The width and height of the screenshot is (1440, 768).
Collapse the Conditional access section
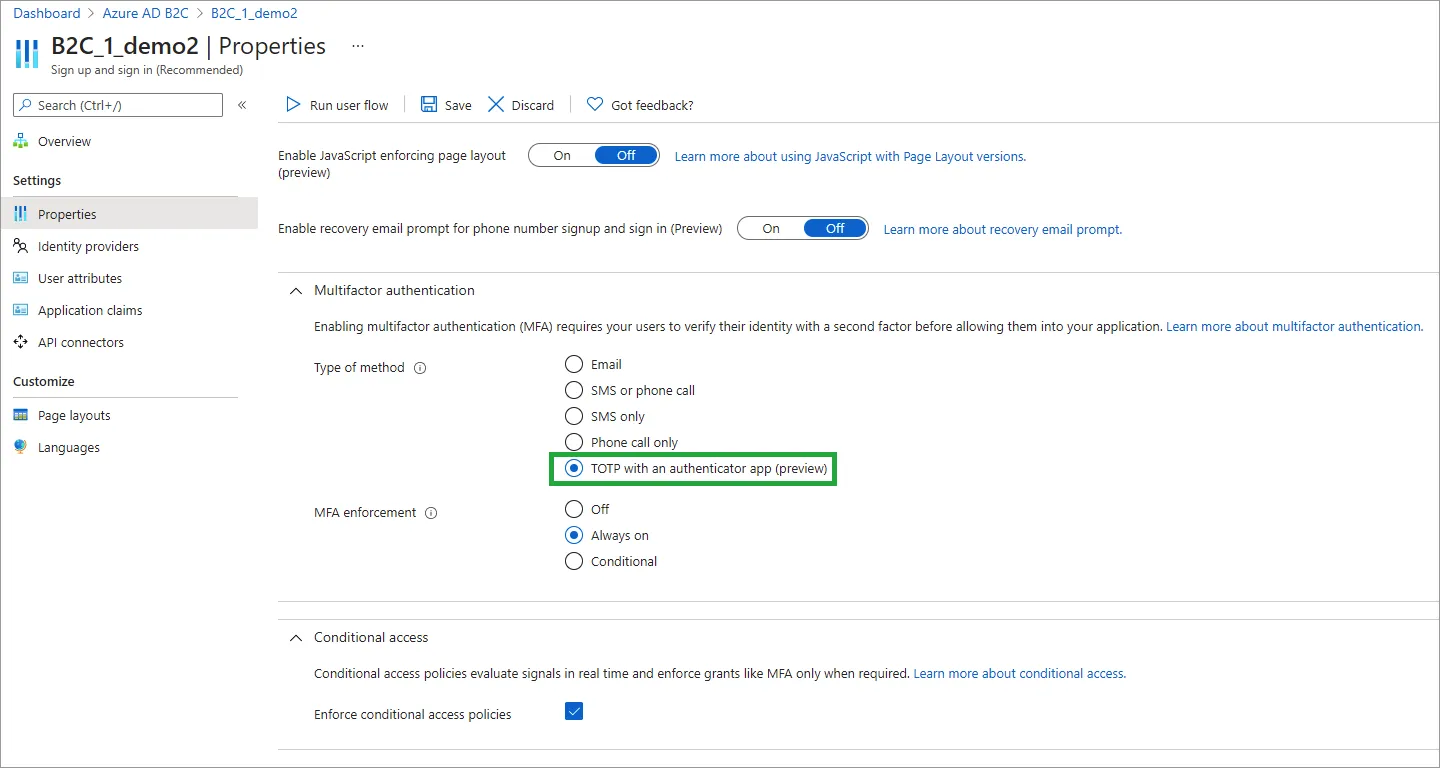(x=295, y=638)
